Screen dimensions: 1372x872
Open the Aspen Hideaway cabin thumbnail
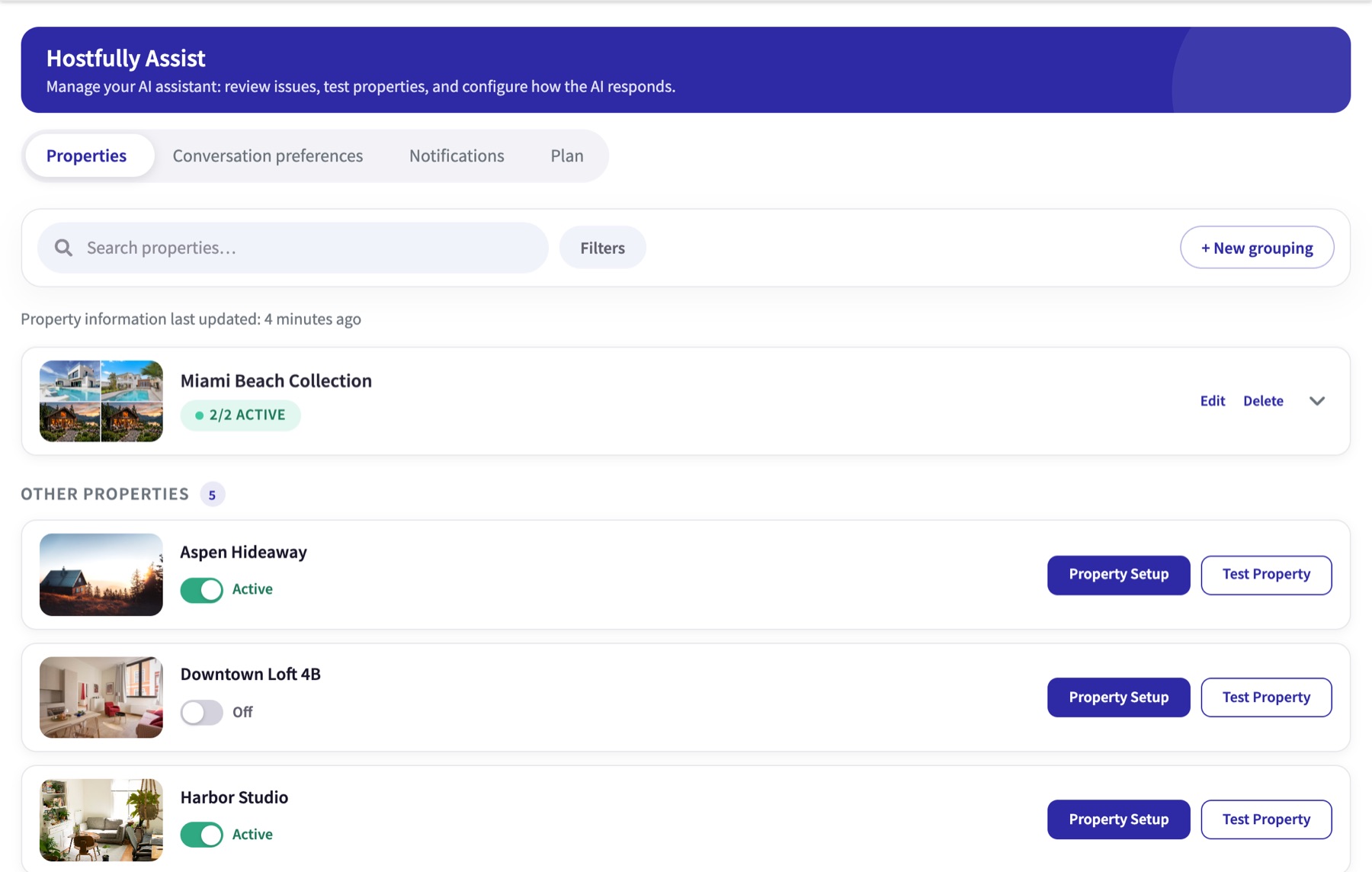click(101, 575)
